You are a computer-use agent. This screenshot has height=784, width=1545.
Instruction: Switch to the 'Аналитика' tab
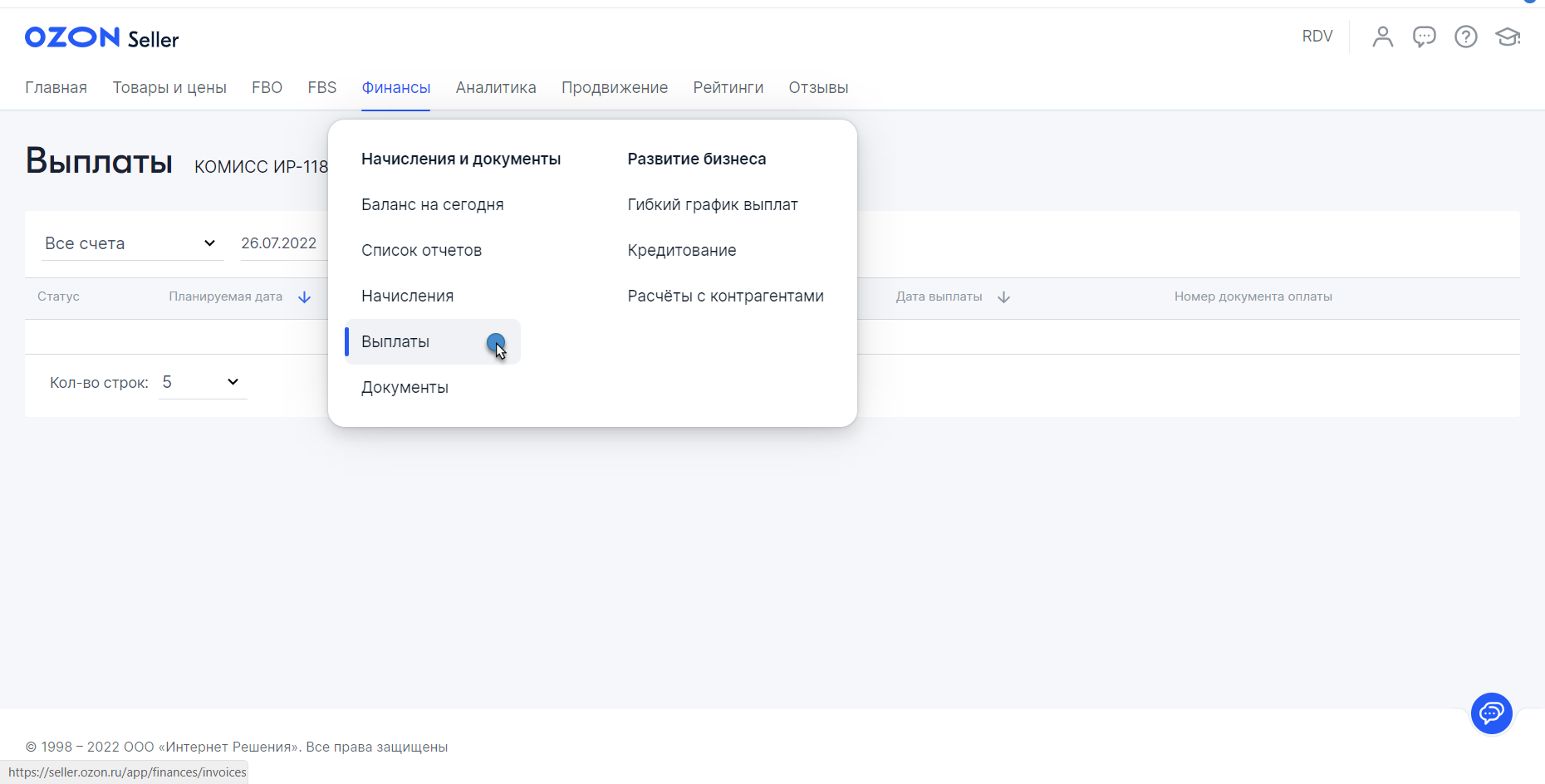point(495,88)
